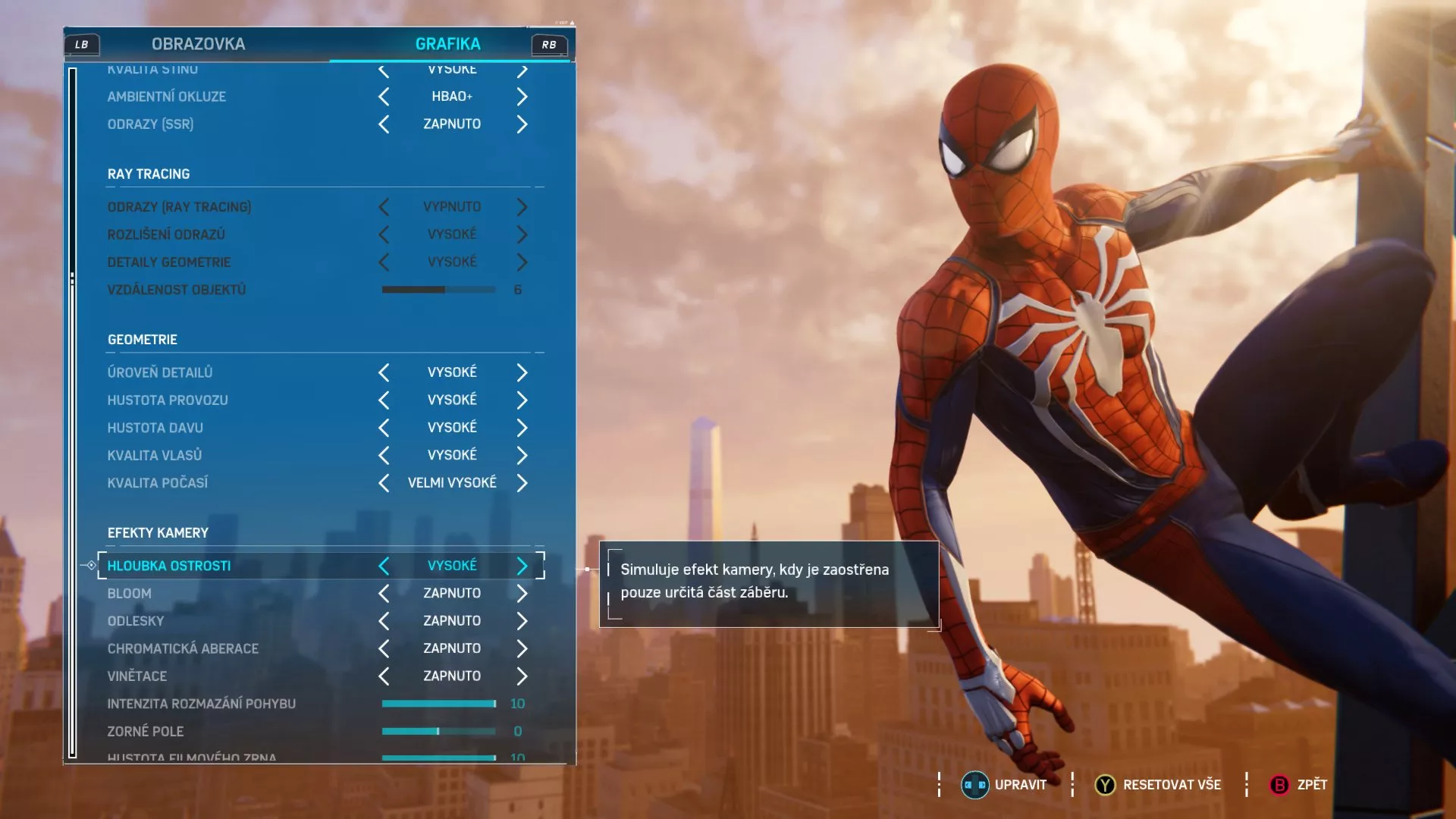Switch to the OBRAZOVKA tab

pyautogui.click(x=199, y=44)
